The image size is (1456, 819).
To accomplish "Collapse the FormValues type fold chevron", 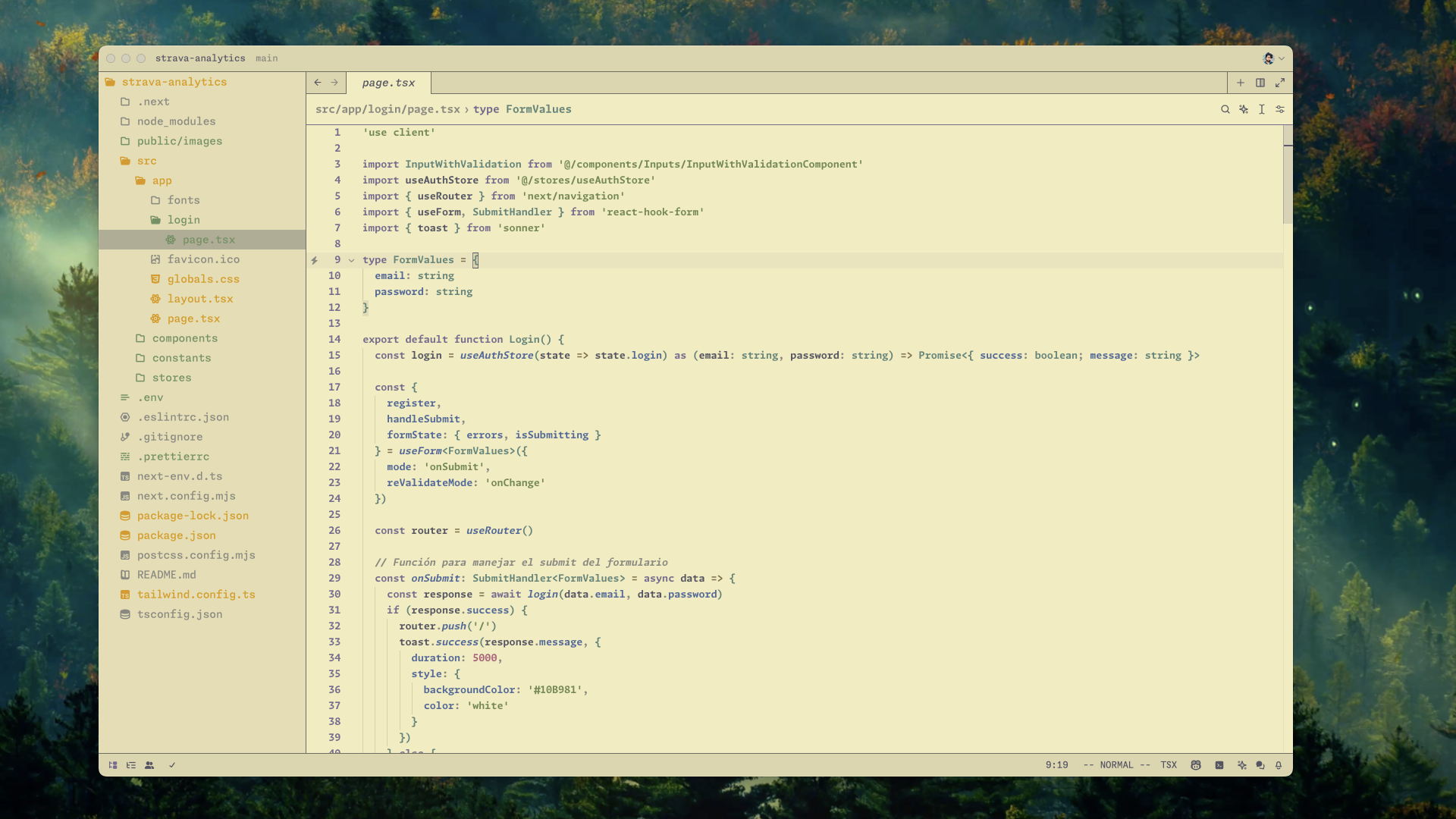I will click(x=351, y=260).
